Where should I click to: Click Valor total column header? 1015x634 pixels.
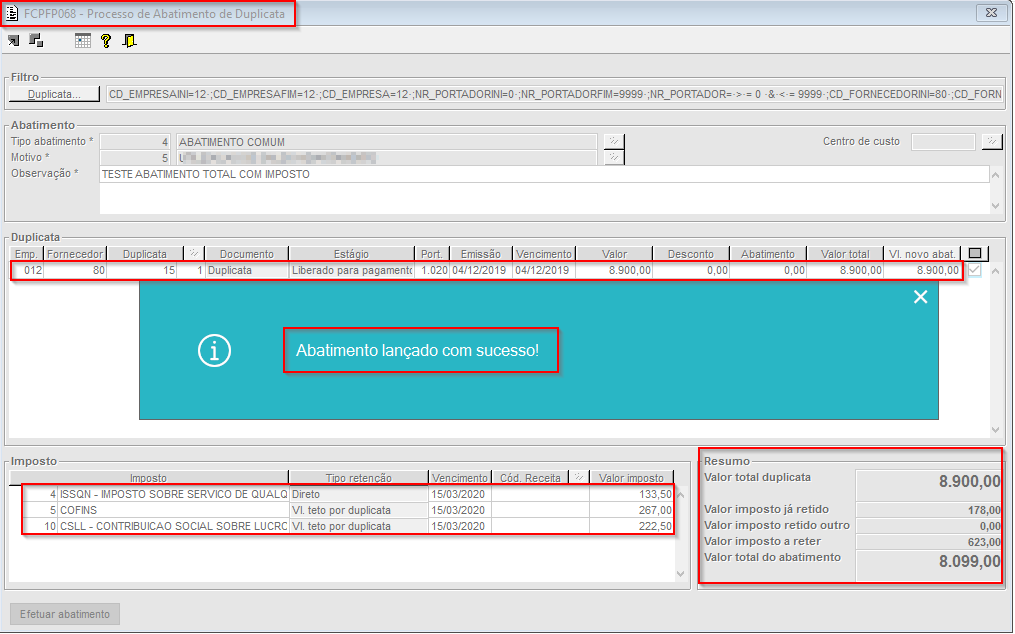point(845,254)
